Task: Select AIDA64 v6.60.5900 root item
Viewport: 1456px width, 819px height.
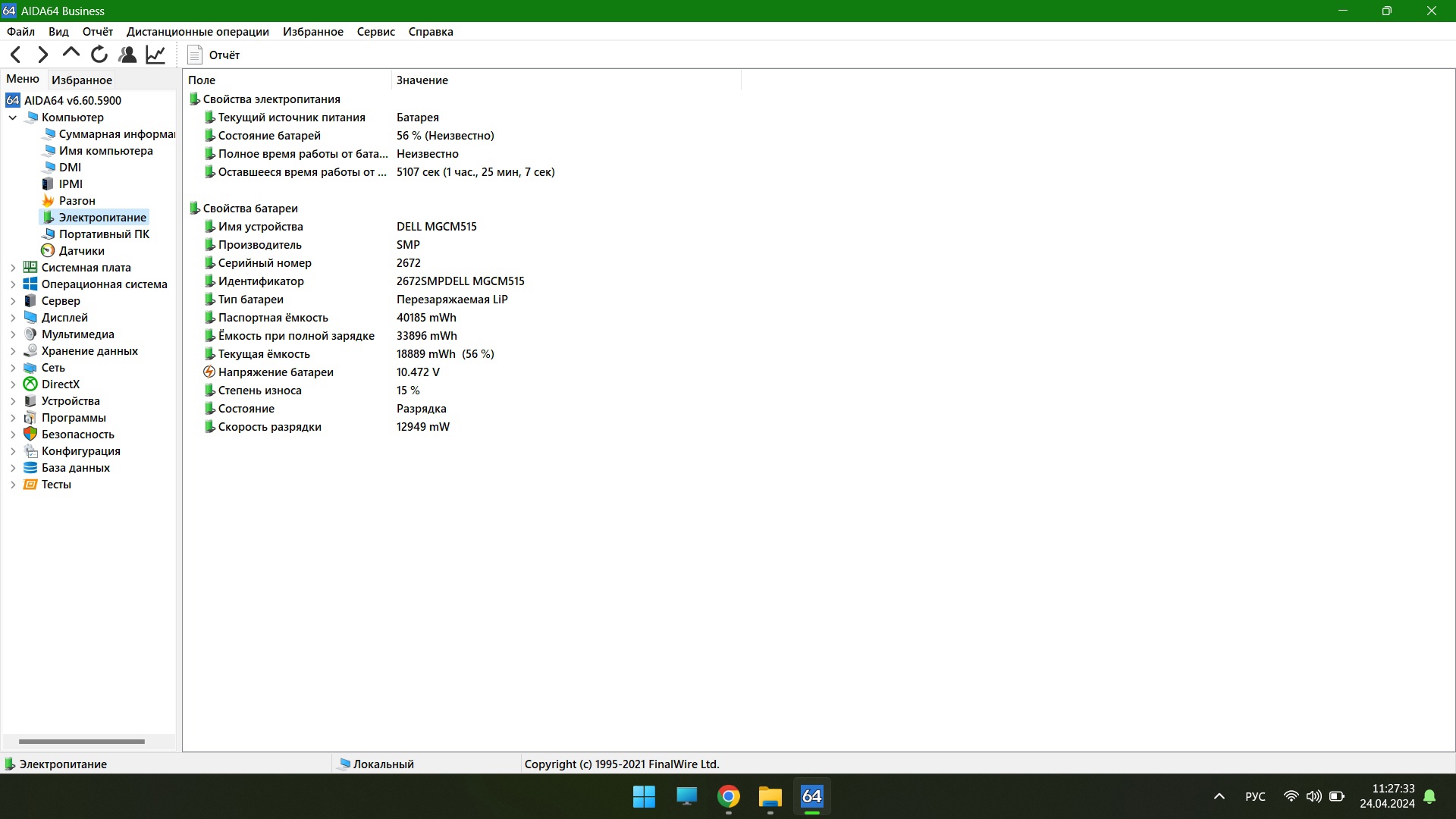Action: tap(64, 100)
